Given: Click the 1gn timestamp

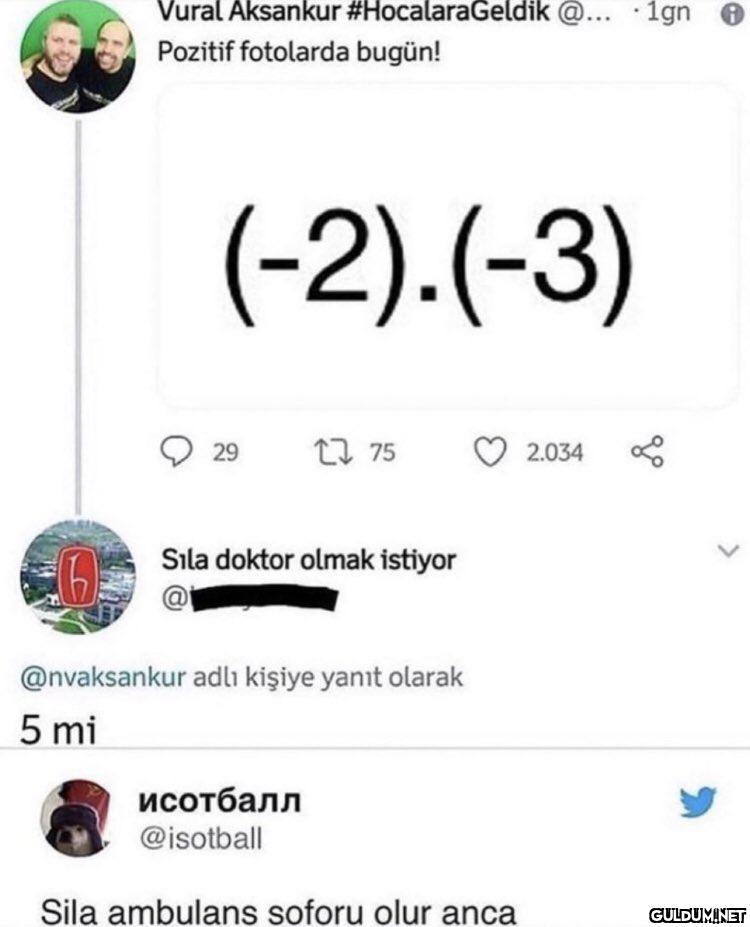Looking at the screenshot, I should pos(668,13).
